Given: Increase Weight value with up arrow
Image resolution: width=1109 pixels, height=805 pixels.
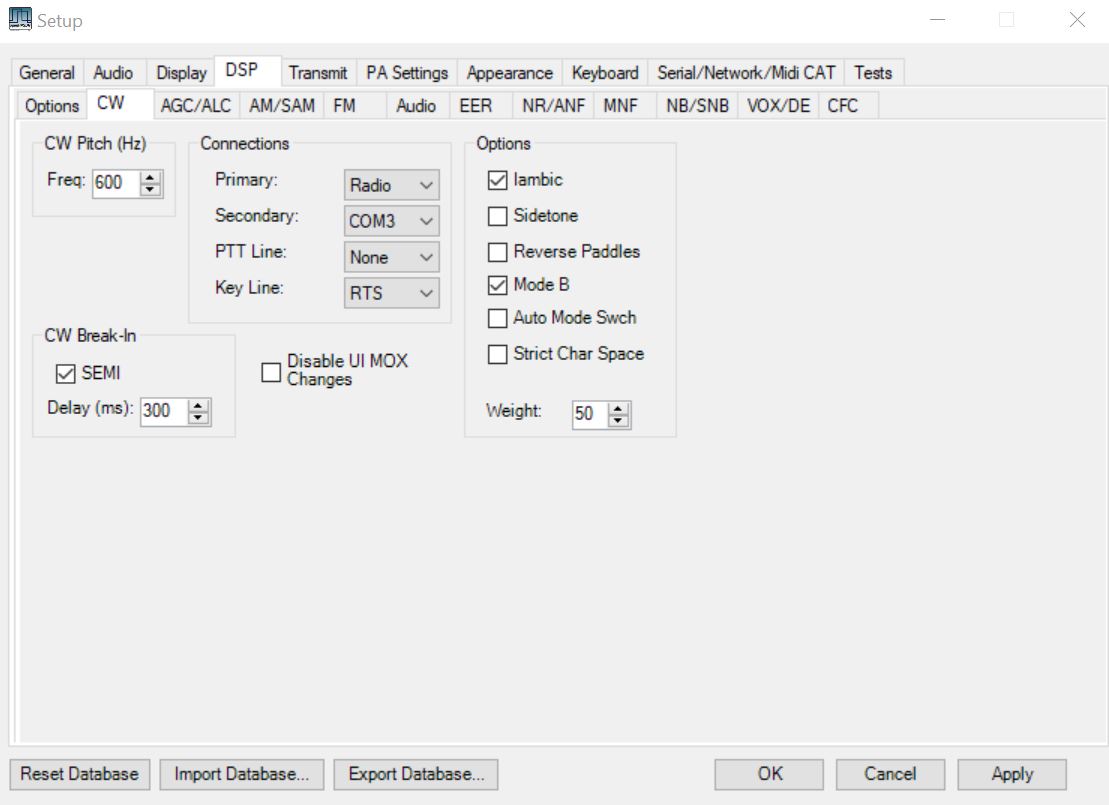Looking at the screenshot, I should click(618, 409).
